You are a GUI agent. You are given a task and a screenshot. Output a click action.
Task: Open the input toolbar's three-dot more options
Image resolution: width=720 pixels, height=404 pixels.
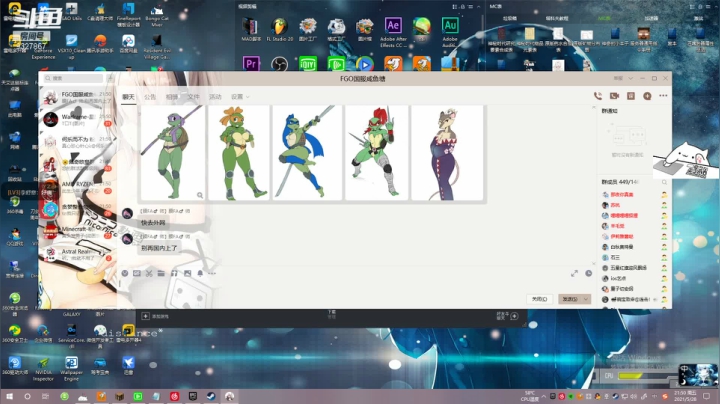[212, 273]
